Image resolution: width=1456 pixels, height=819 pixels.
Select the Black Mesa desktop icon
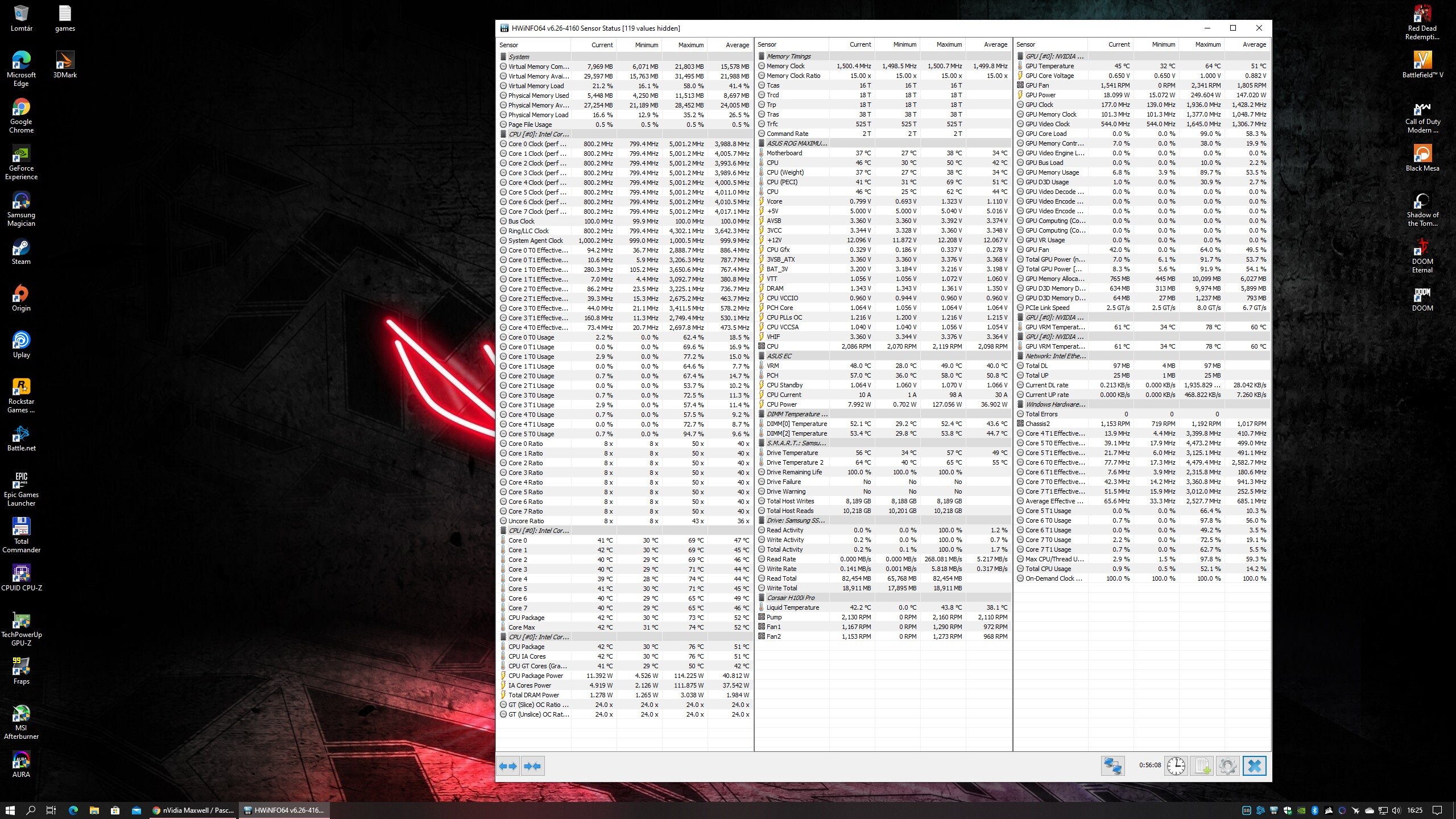1422,159
